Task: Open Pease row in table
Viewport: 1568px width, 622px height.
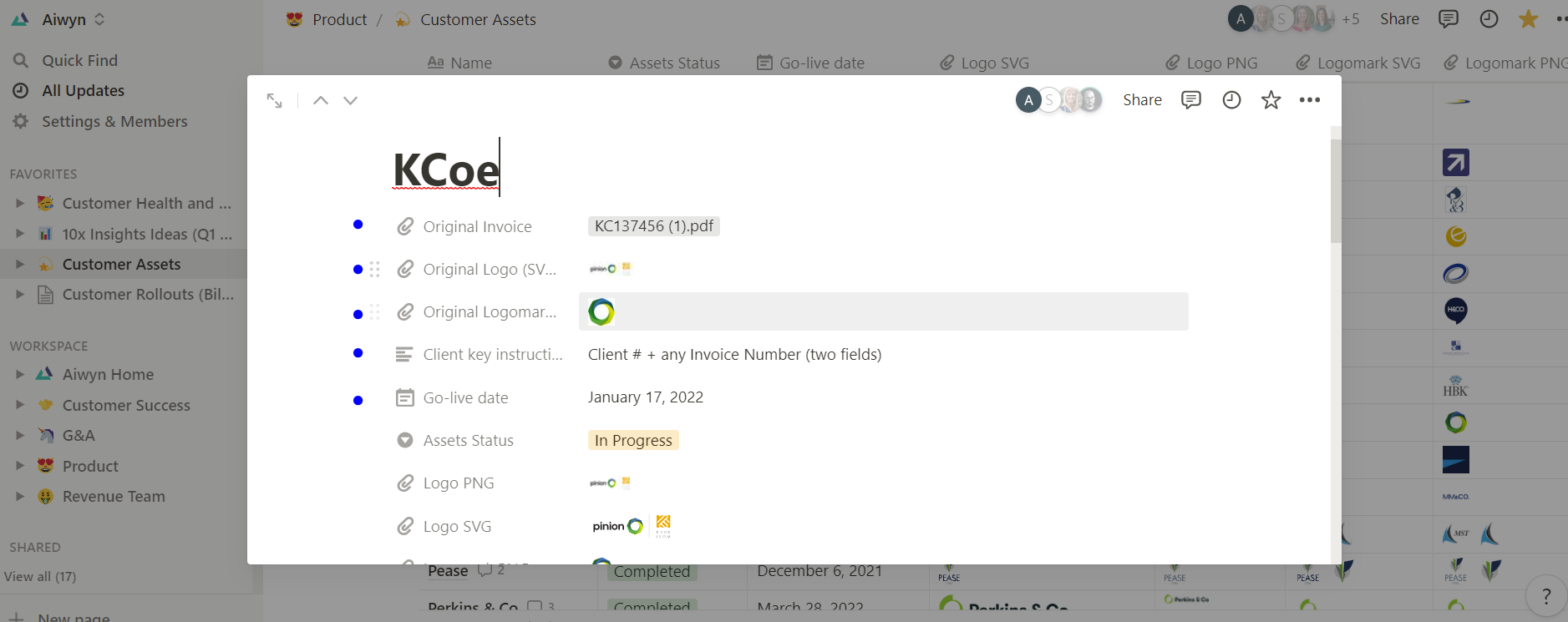Action: [x=449, y=571]
